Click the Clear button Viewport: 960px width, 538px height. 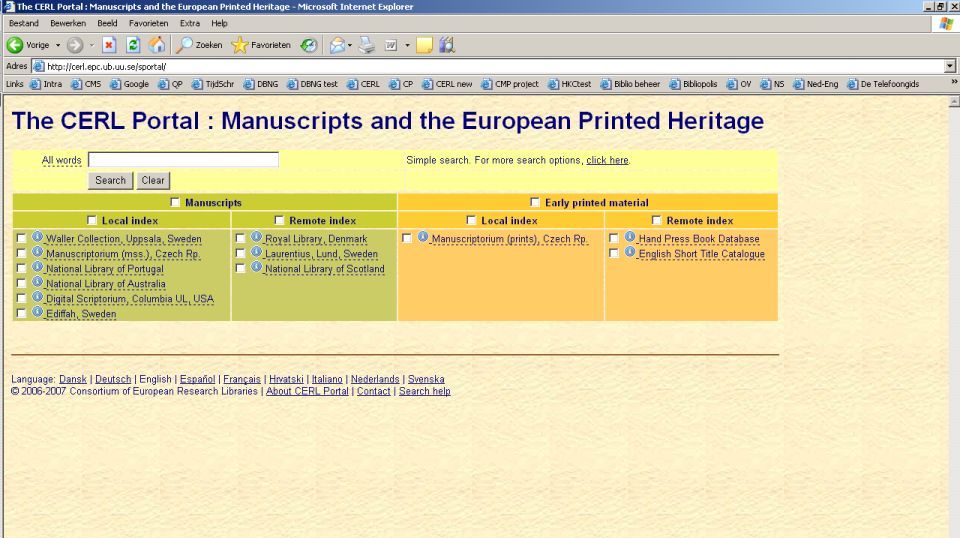[x=153, y=181]
